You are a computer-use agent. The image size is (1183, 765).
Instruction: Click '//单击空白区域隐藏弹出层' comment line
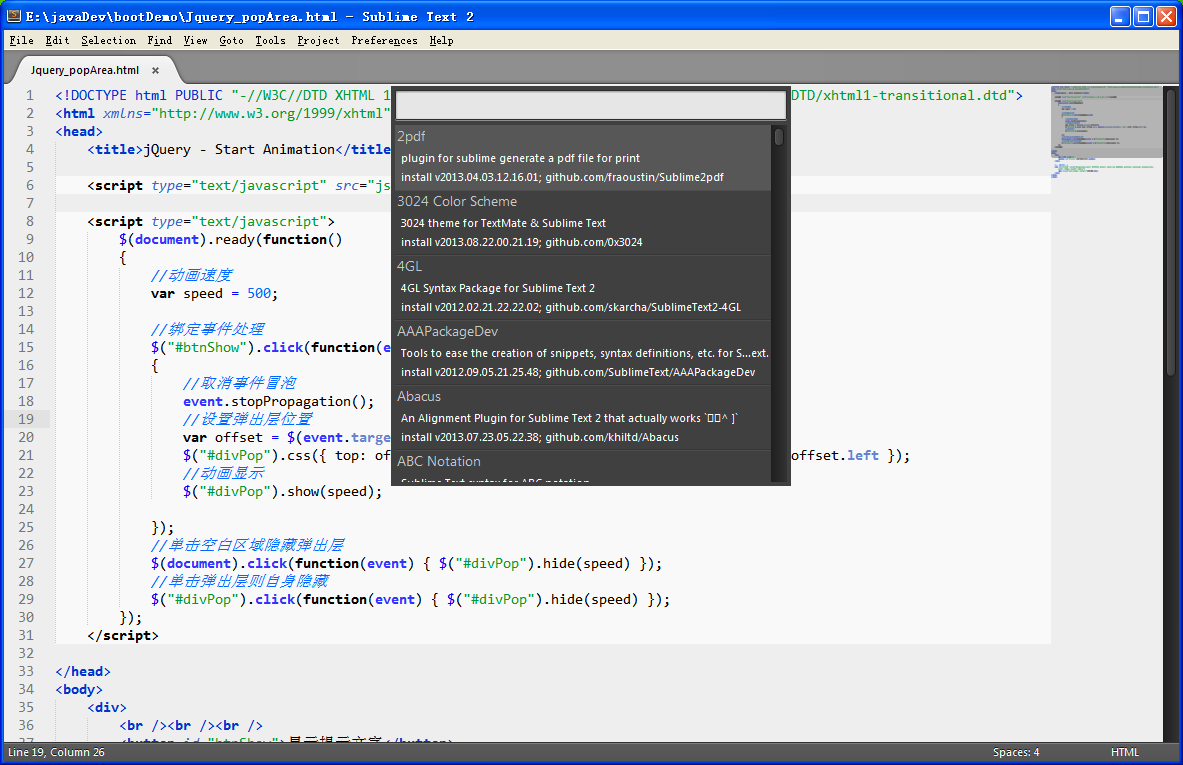(247, 545)
